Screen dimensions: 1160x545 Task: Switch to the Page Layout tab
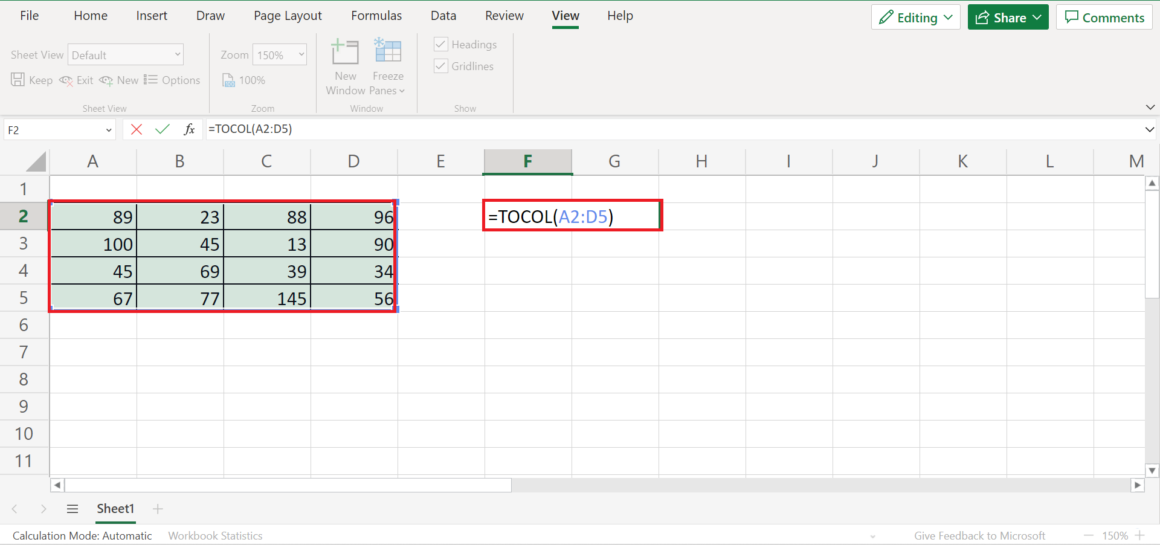288,16
